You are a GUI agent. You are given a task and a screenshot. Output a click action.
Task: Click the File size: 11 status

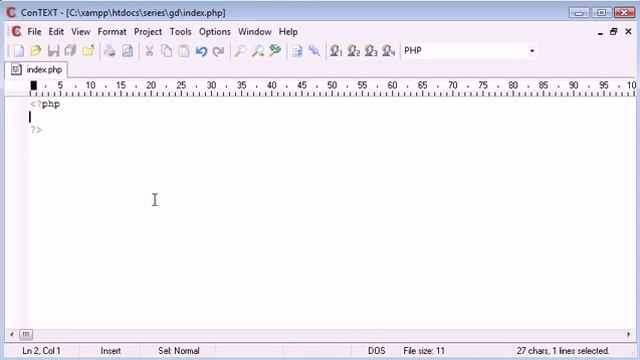point(424,351)
